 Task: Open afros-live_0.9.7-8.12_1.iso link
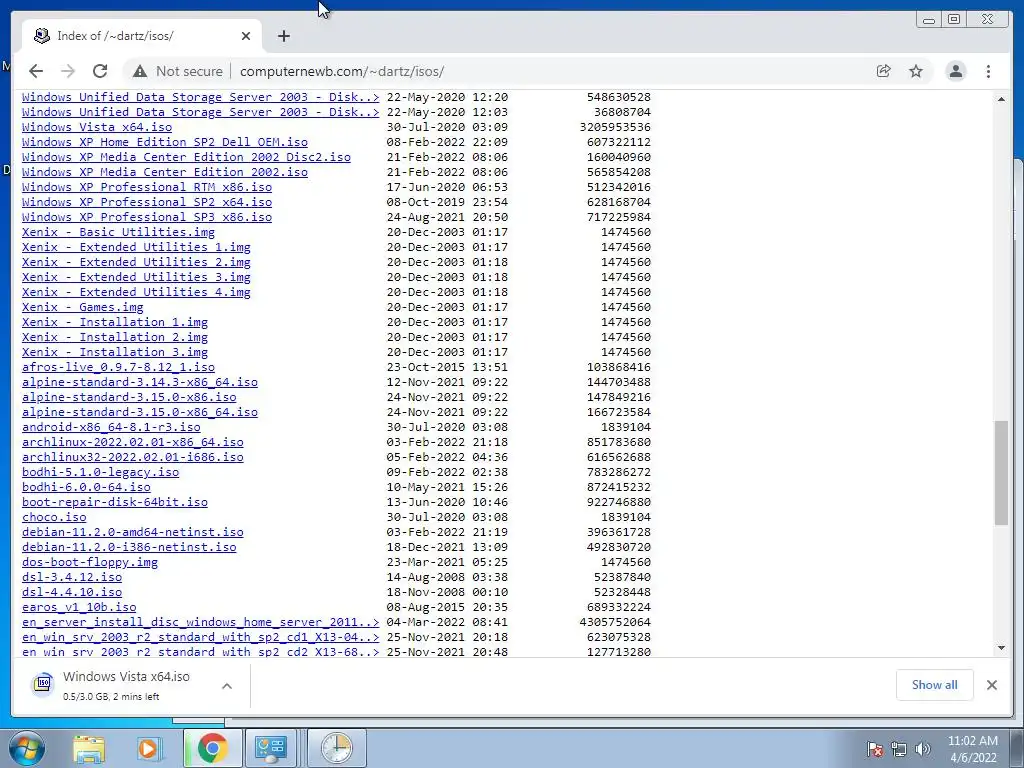(118, 367)
